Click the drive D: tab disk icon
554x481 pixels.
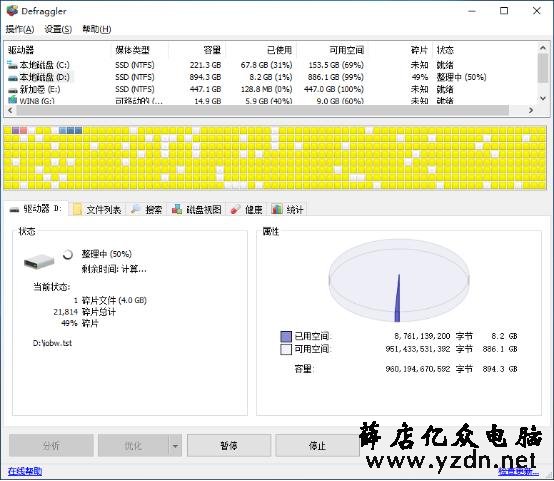click(x=14, y=210)
